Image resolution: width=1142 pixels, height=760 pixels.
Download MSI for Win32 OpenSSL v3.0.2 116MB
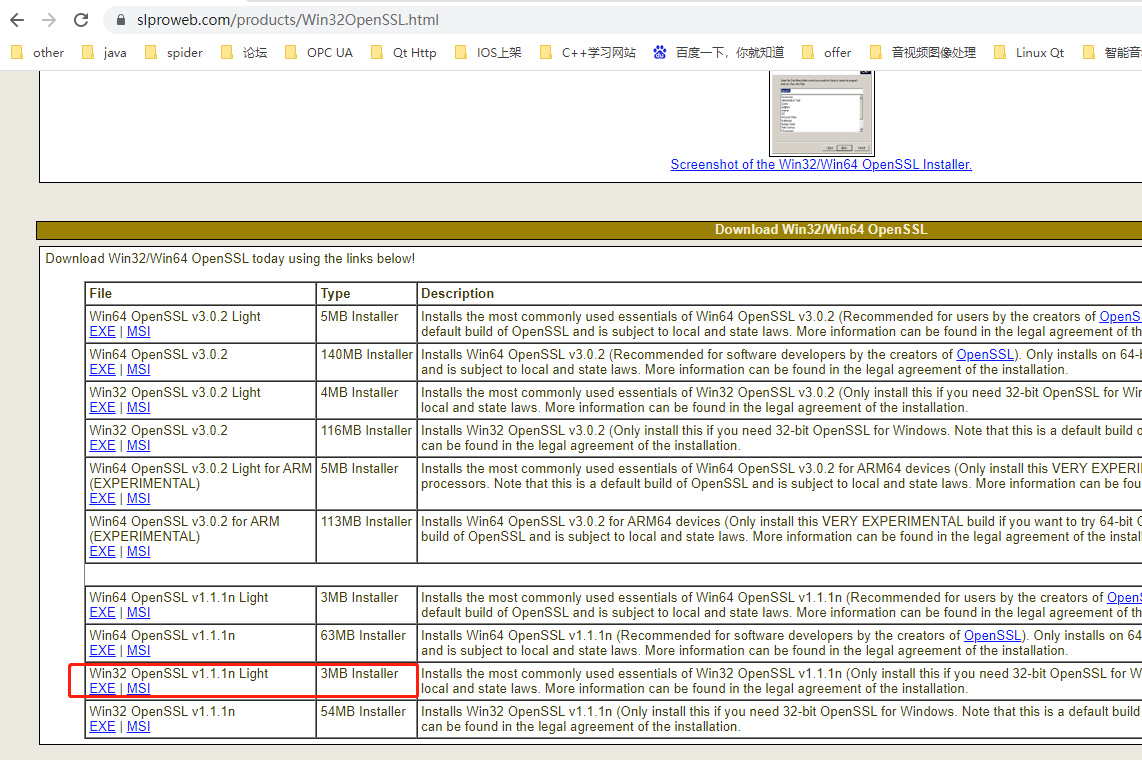coord(138,446)
